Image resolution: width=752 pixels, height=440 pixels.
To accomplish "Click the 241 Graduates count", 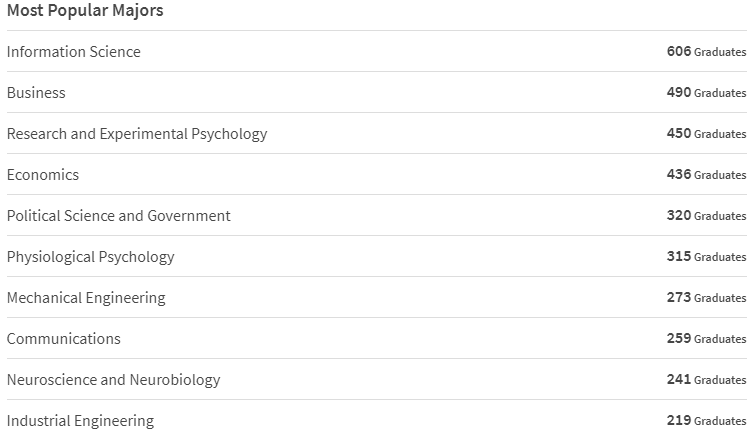I will click(706, 380).
